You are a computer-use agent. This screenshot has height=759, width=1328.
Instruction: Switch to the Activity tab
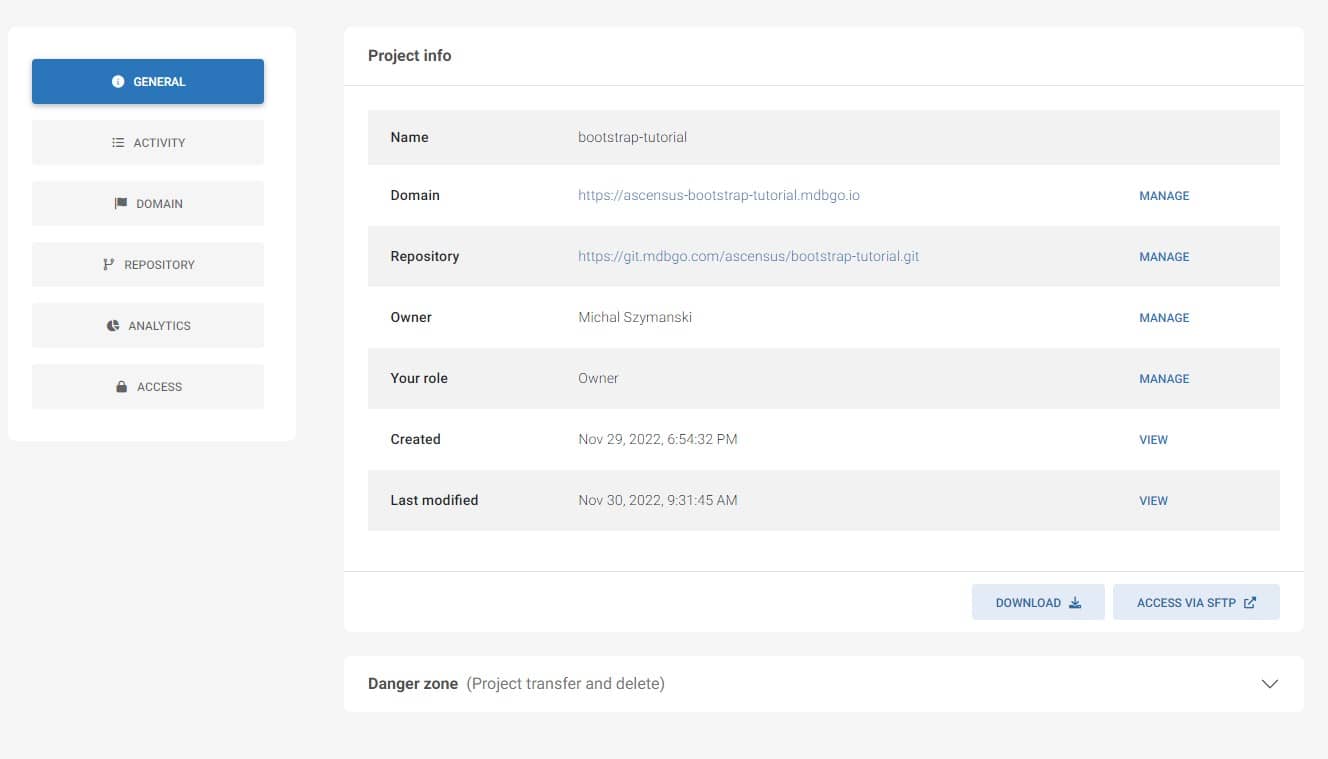pyautogui.click(x=148, y=143)
